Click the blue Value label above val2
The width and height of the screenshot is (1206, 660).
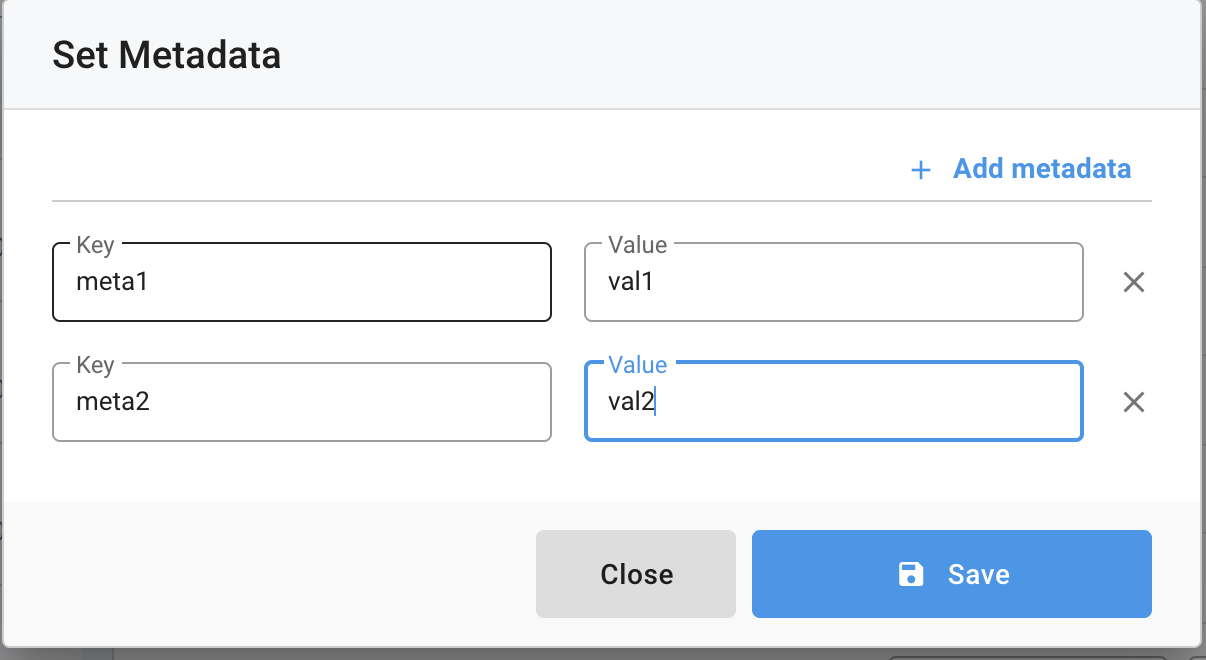click(x=637, y=365)
